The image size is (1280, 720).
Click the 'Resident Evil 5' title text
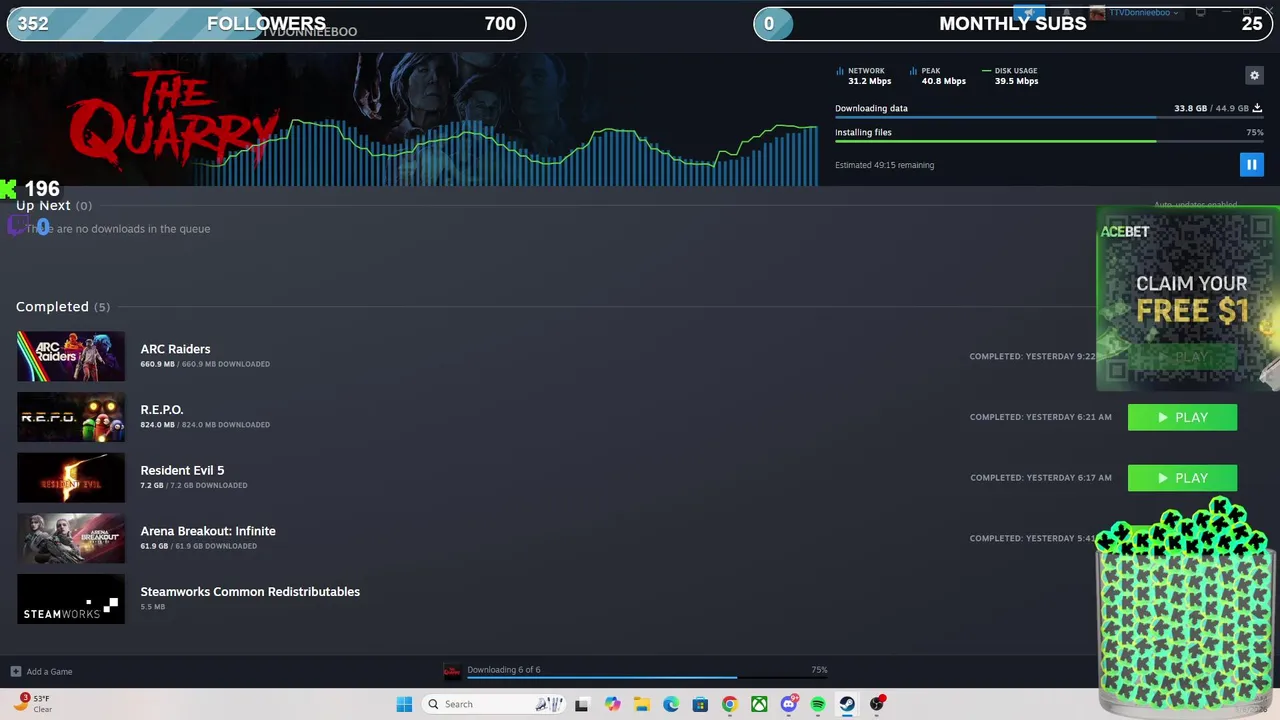(182, 470)
